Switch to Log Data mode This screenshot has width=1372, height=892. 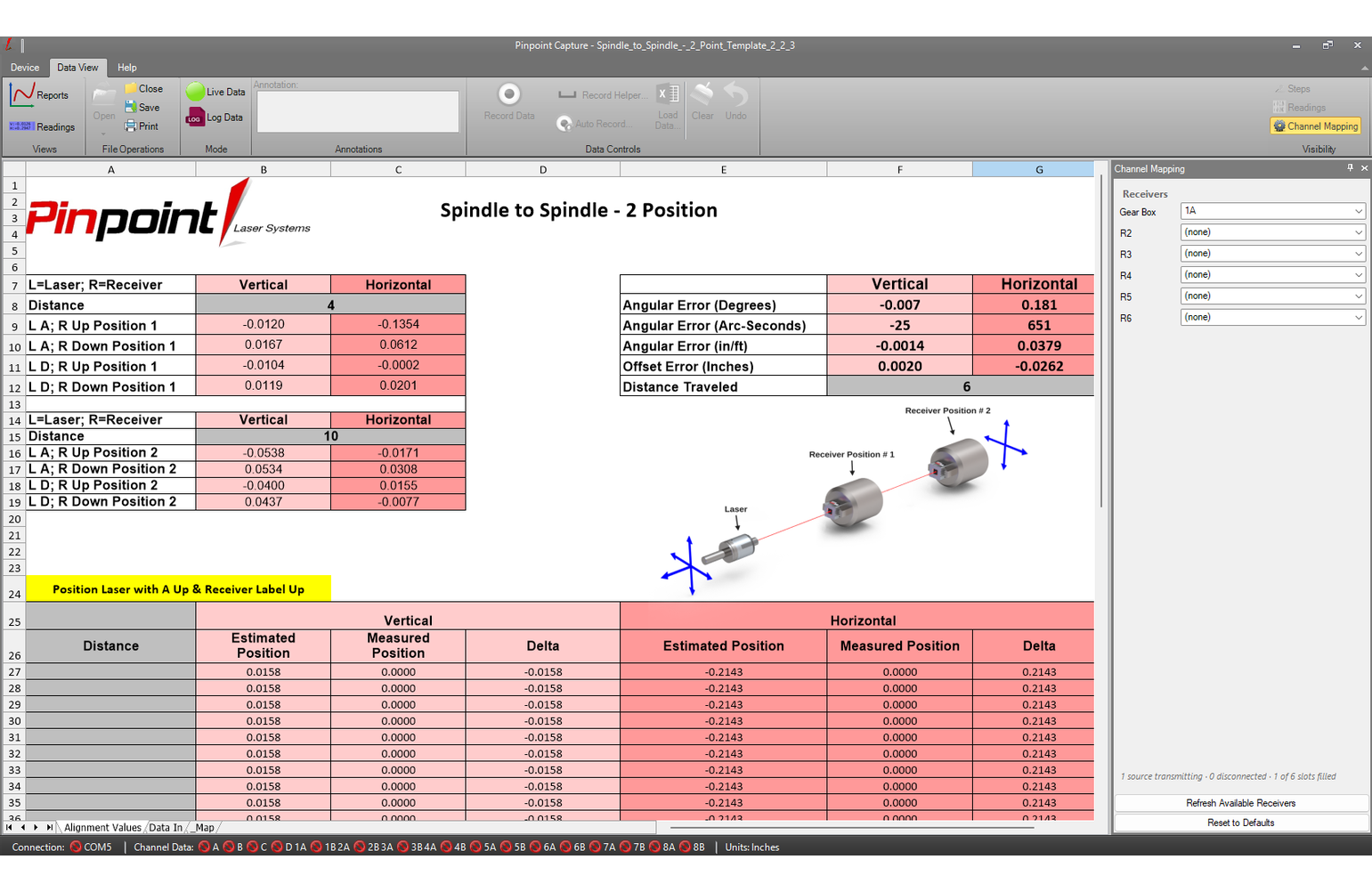(215, 118)
